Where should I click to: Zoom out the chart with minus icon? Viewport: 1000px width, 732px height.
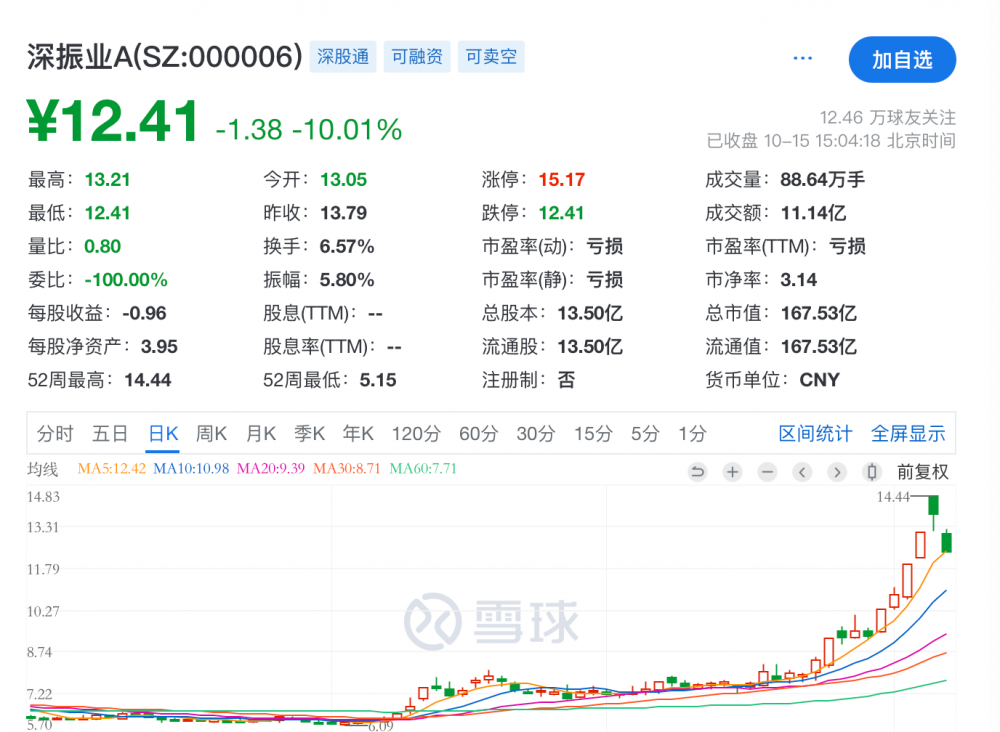tap(767, 472)
